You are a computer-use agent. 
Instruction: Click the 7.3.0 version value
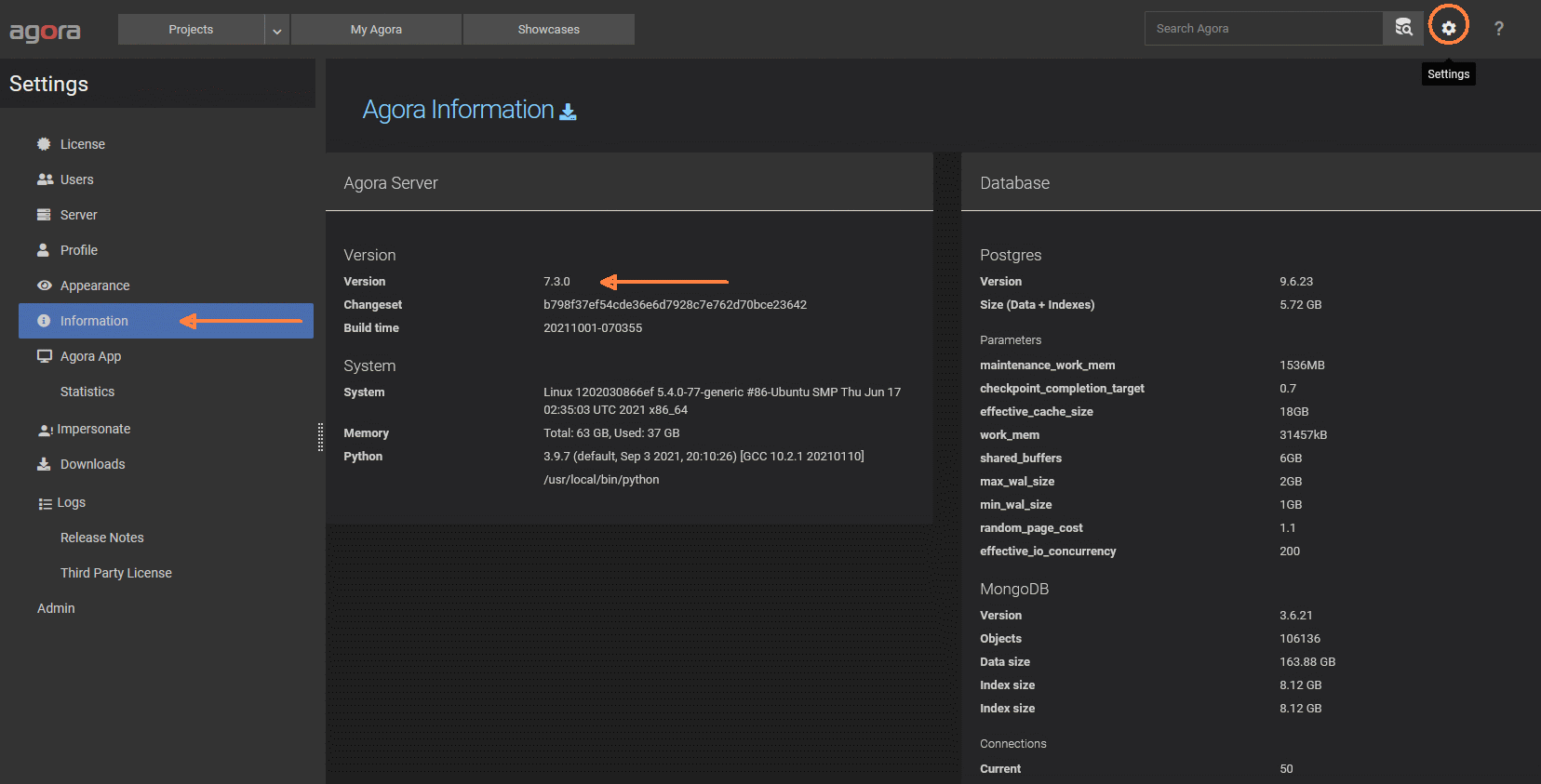click(556, 282)
